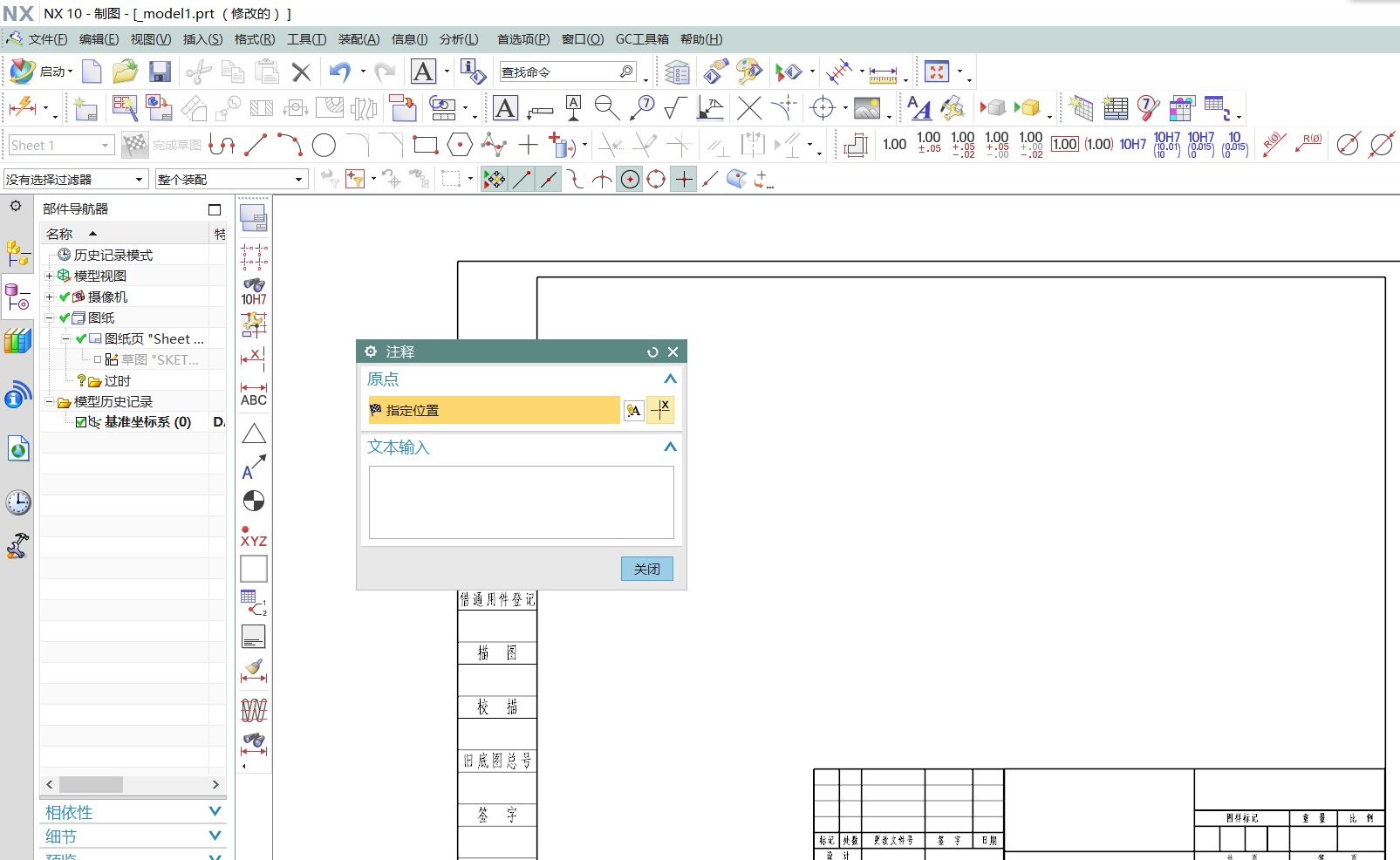The image size is (1400, 860).
Task: Open the Edit menu
Action: coord(99,39)
